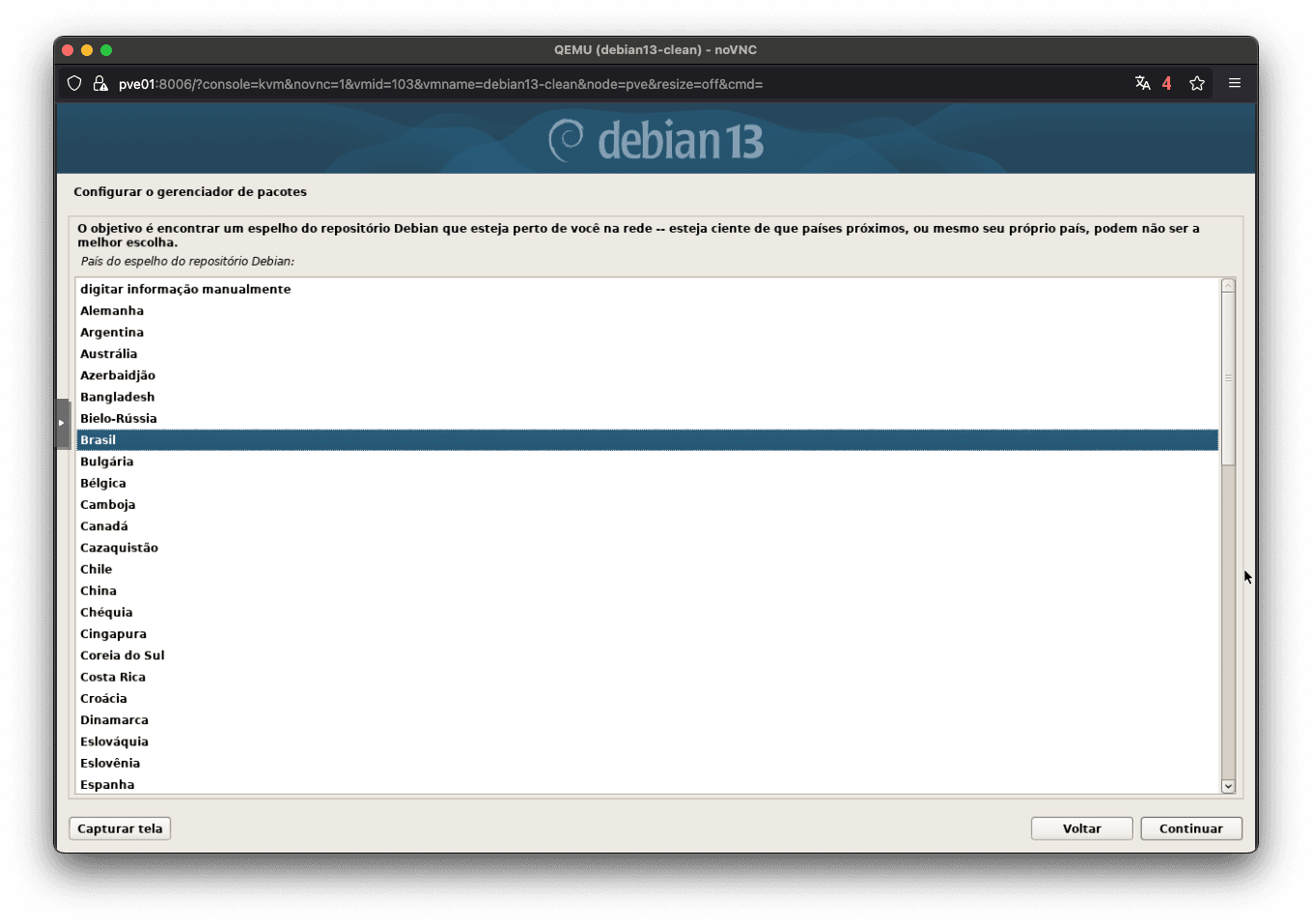Click the Voltar button
This screenshot has height=924, width=1312.
pos(1082,828)
